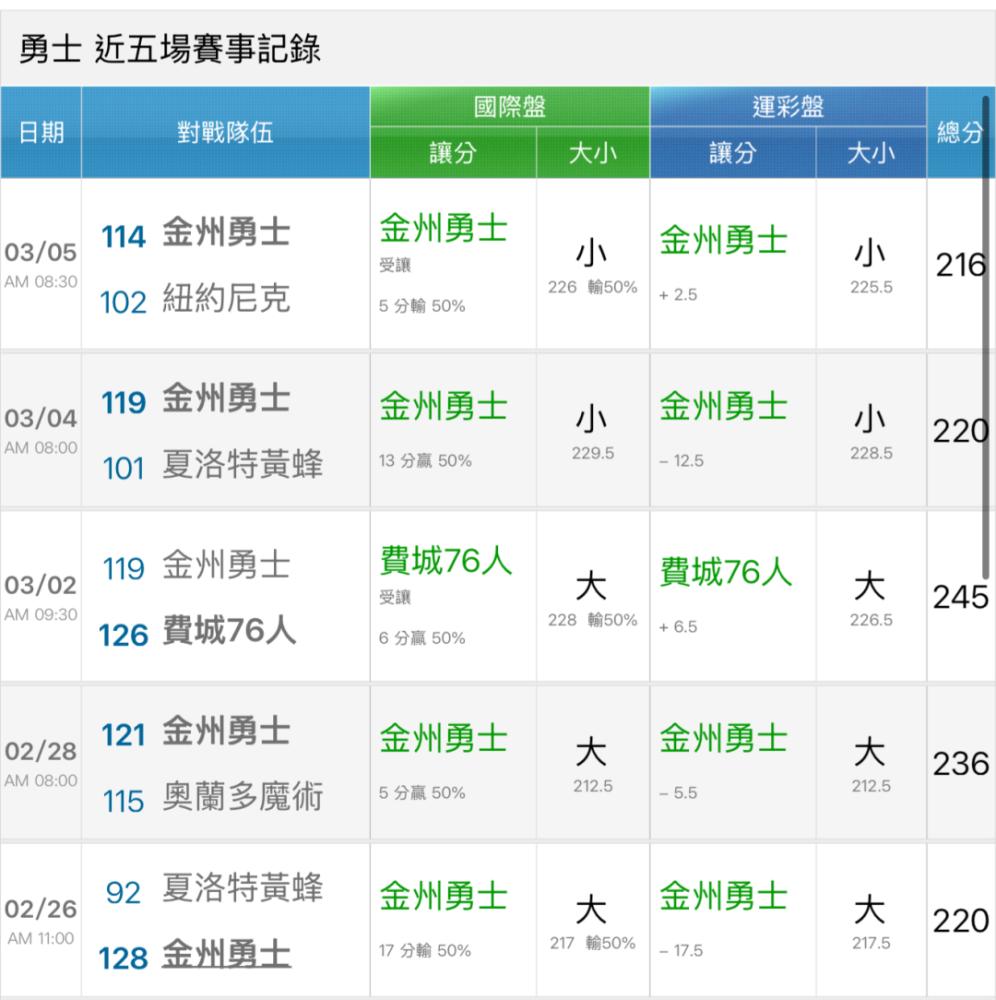Viewport: 996px width, 1000px height.
Task: Click '讓分' subheader under 運彩盤
Action: pos(733,153)
